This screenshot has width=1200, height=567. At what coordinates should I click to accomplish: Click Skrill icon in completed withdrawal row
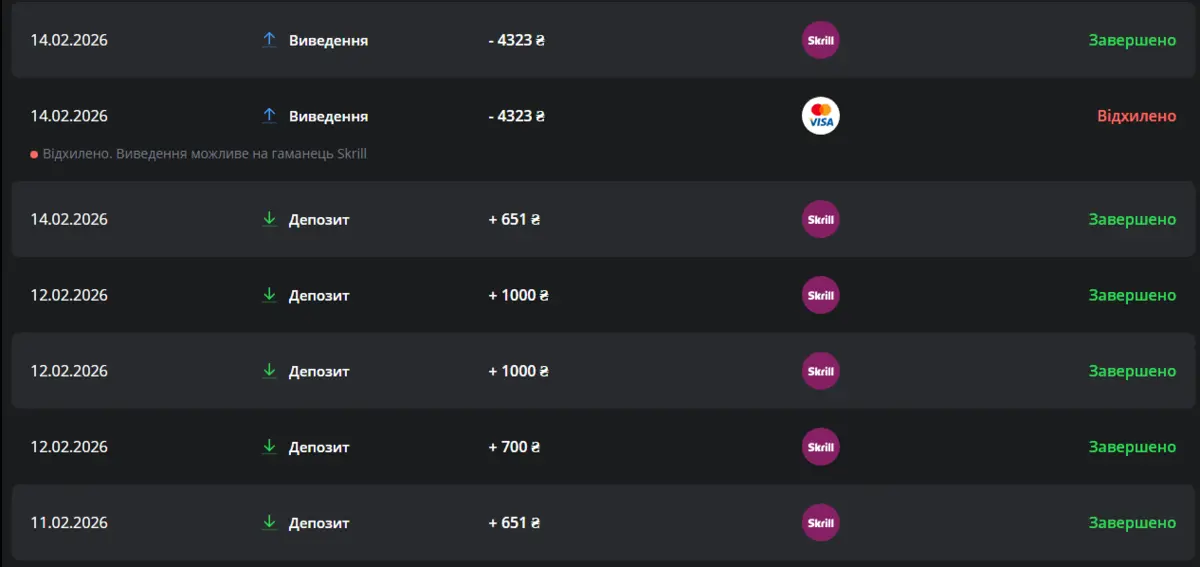point(820,40)
